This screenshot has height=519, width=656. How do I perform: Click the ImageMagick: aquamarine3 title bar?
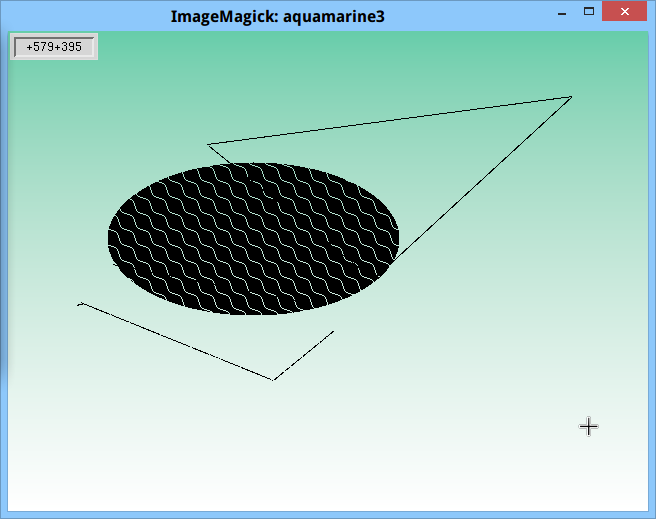point(277,16)
